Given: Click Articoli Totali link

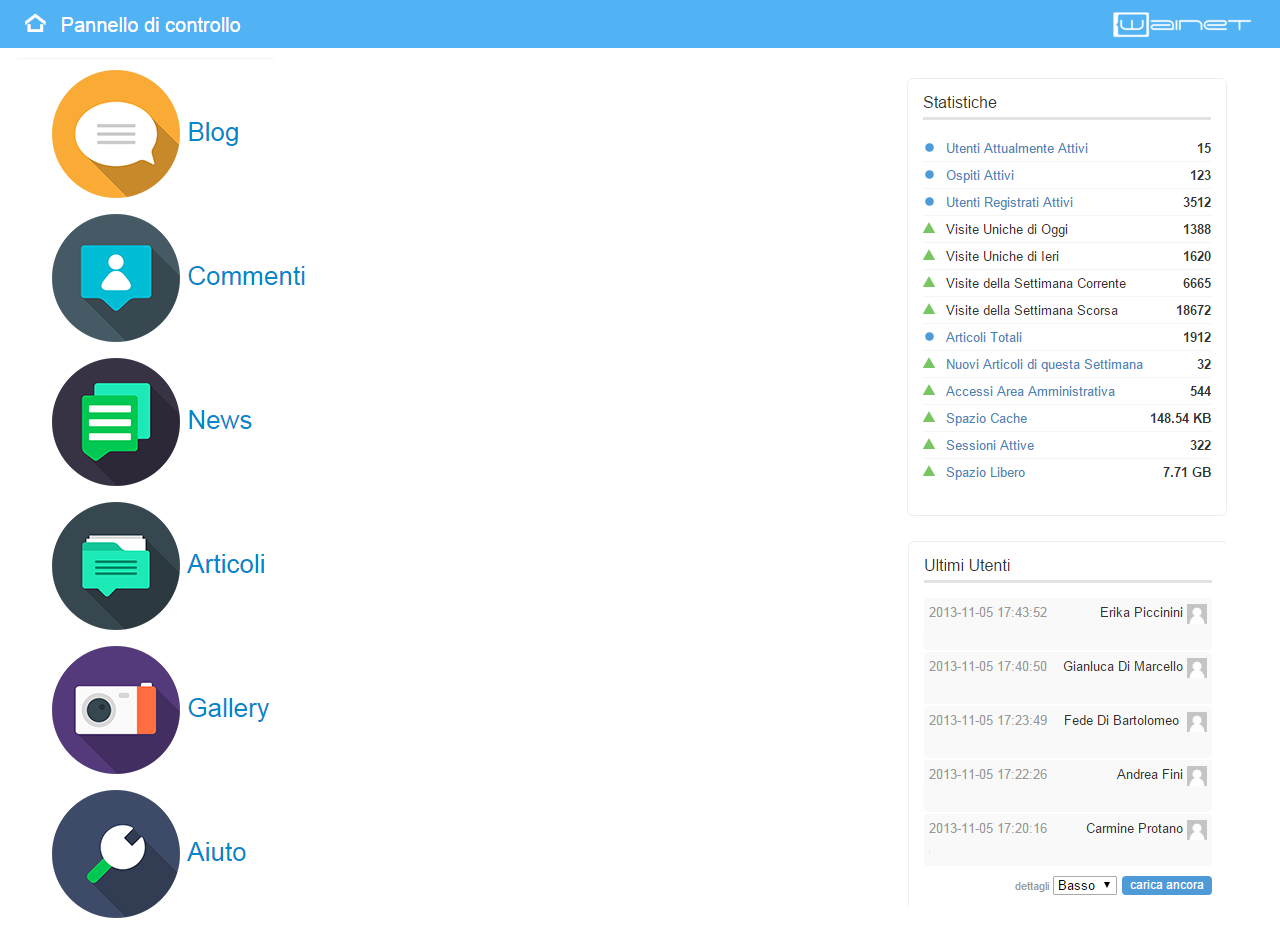Looking at the screenshot, I should click(984, 337).
